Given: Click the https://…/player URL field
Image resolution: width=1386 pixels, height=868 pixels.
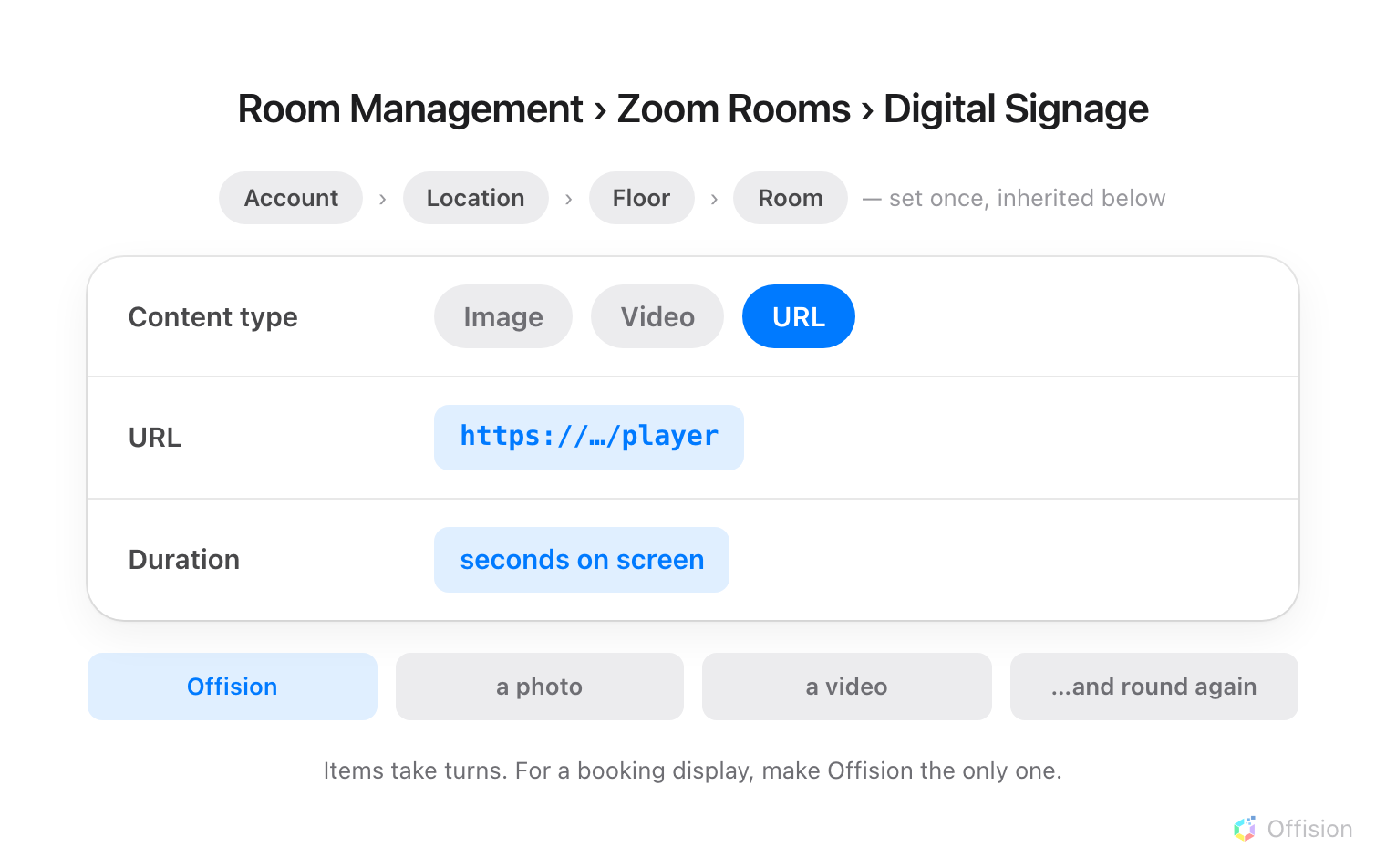Looking at the screenshot, I should coord(589,438).
